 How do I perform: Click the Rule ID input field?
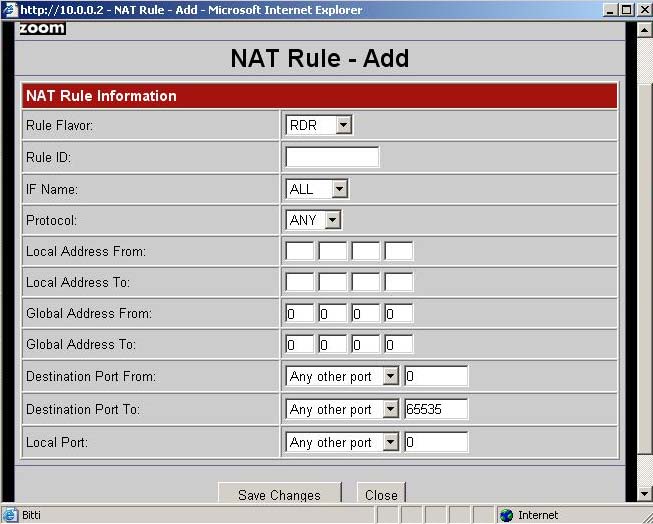coord(332,157)
